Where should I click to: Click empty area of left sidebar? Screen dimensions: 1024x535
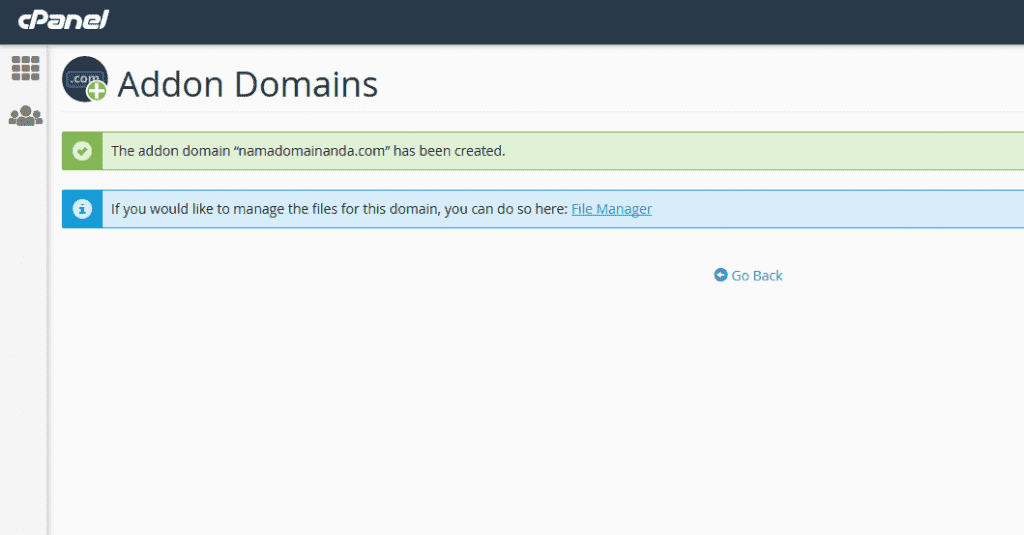[24, 327]
